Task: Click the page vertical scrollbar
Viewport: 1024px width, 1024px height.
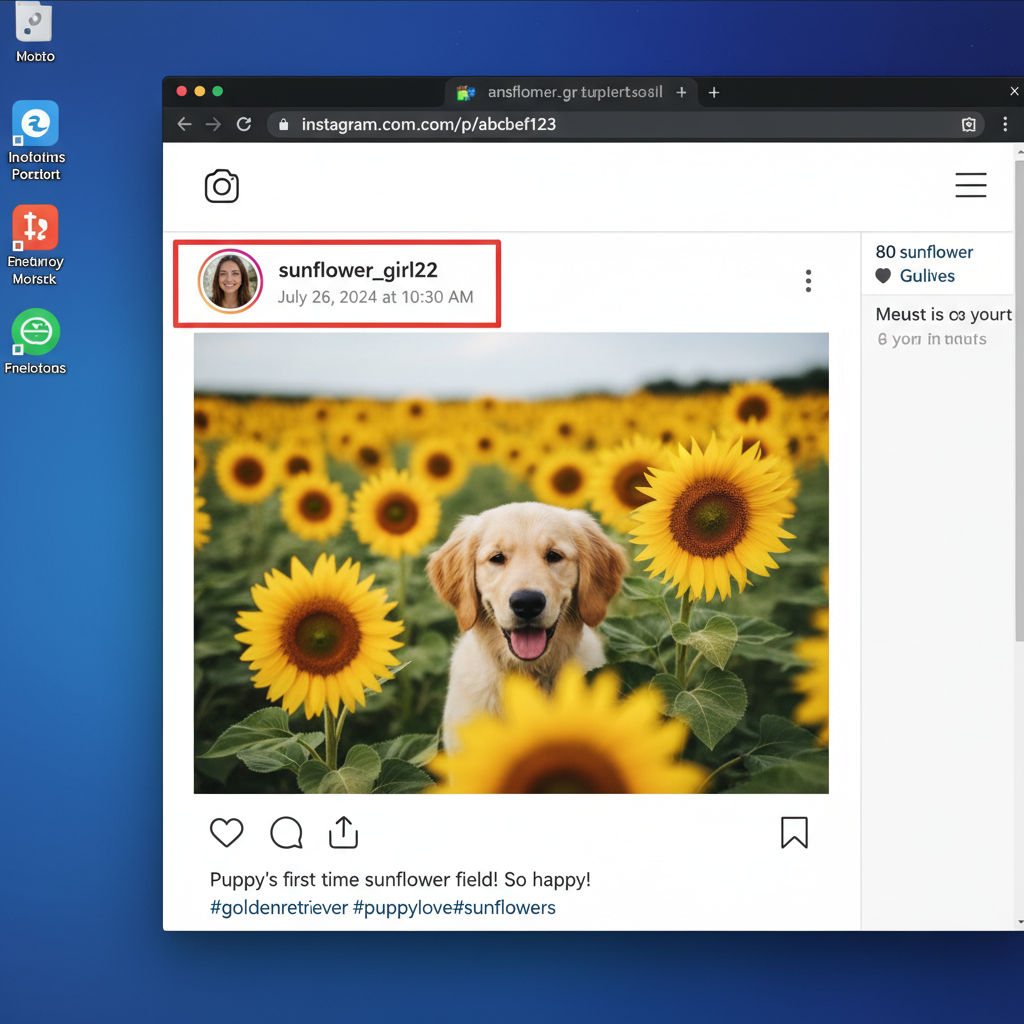Action: click(x=1019, y=400)
